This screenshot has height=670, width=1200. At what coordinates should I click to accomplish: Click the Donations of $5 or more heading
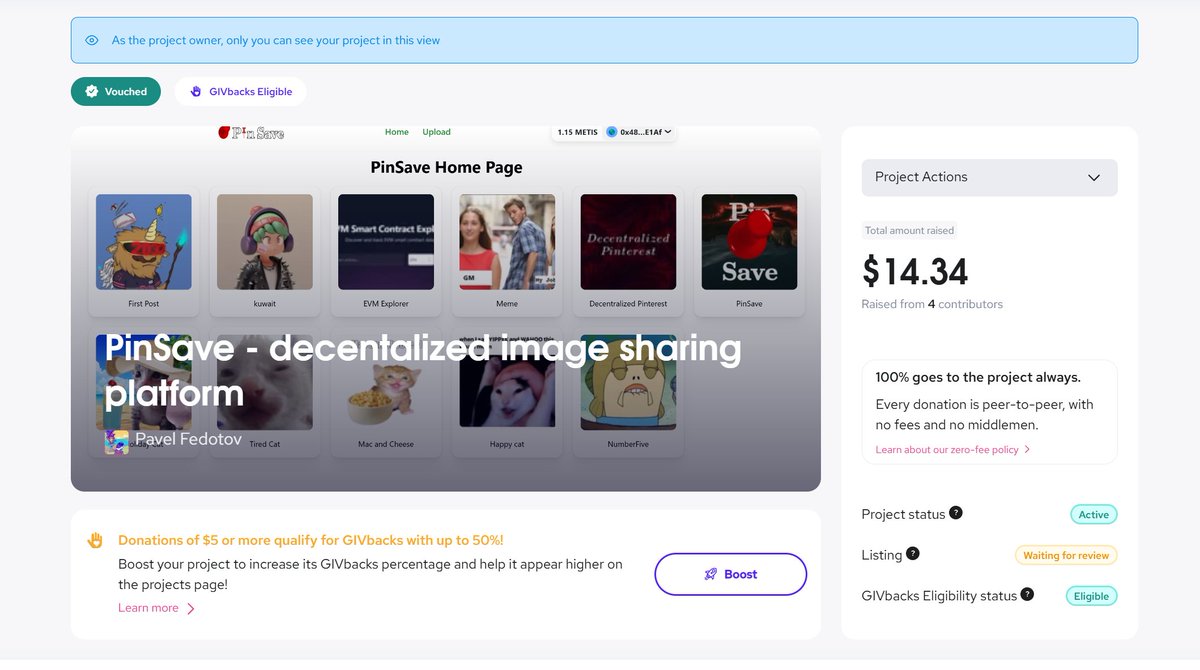311,540
